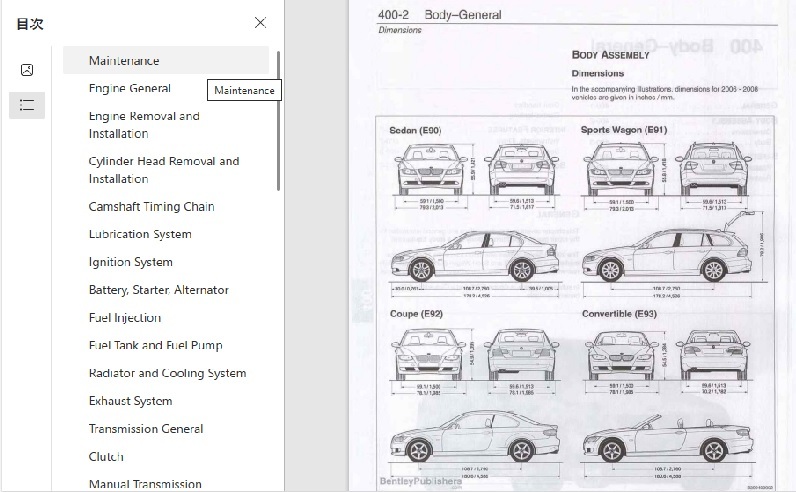The image size is (796, 492).
Task: Navigate to Ignition System chapter
Action: point(130,262)
